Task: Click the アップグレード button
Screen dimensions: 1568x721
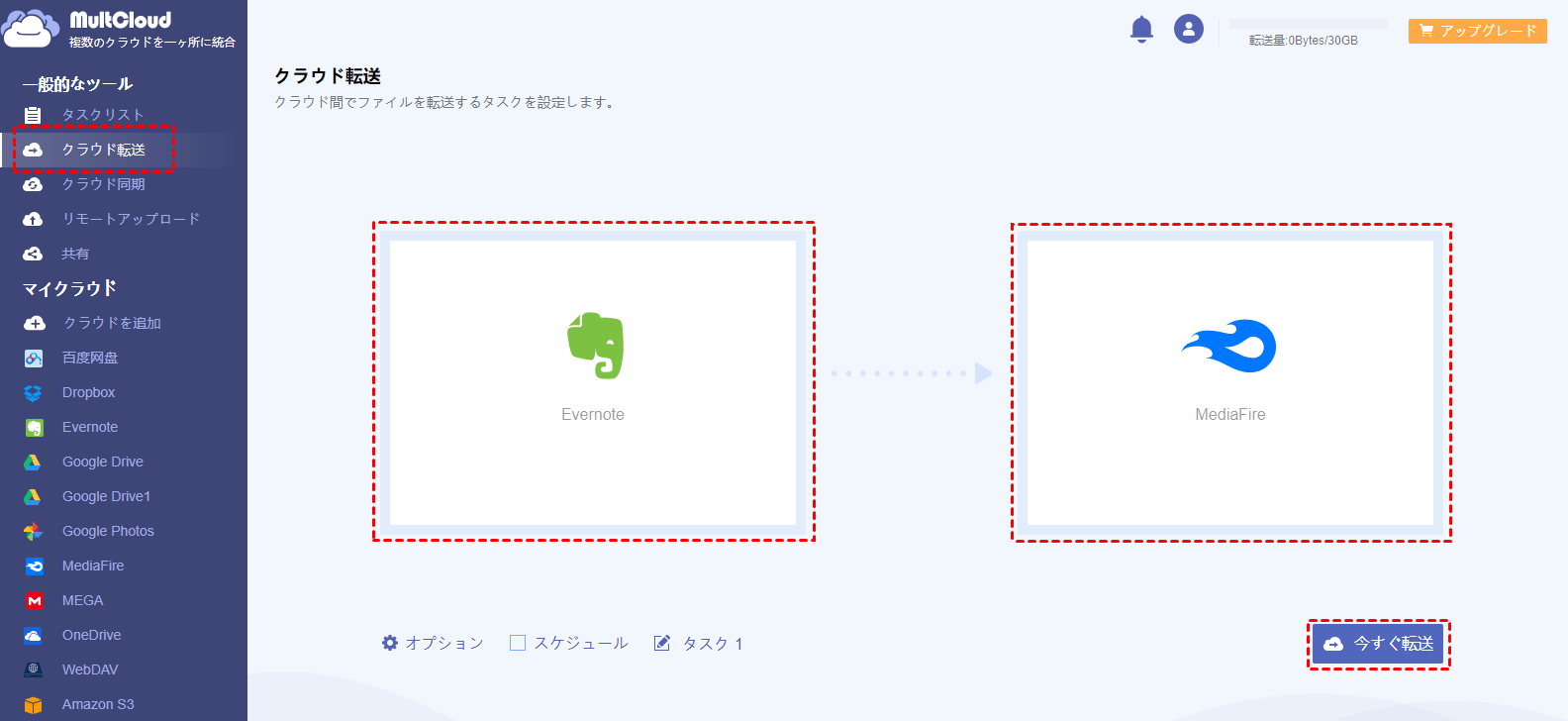Action: click(x=1478, y=31)
